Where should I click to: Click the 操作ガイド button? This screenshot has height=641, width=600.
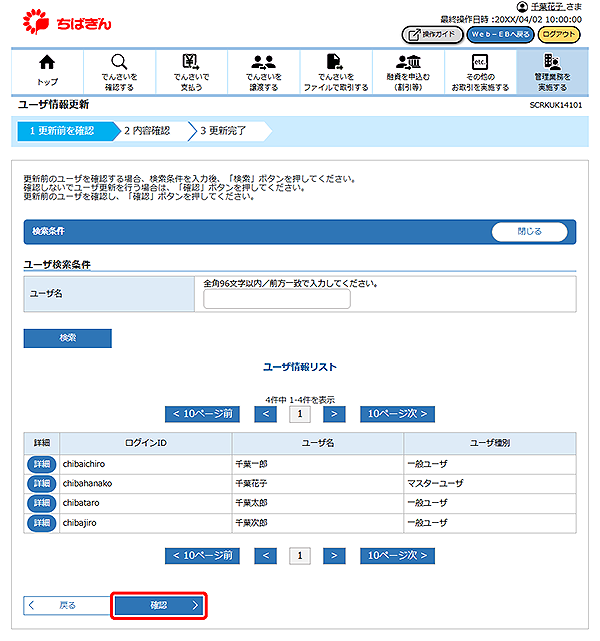(x=431, y=35)
